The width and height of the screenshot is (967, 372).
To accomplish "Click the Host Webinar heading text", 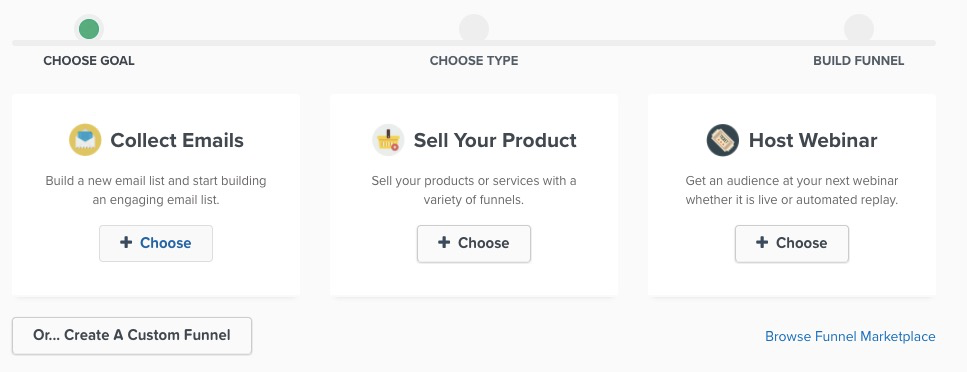I will (813, 140).
